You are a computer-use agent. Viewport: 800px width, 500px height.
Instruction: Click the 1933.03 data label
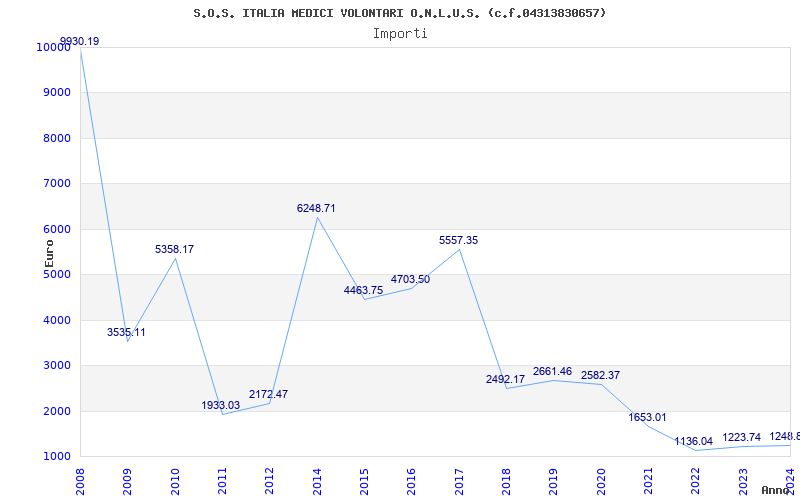[x=220, y=405]
